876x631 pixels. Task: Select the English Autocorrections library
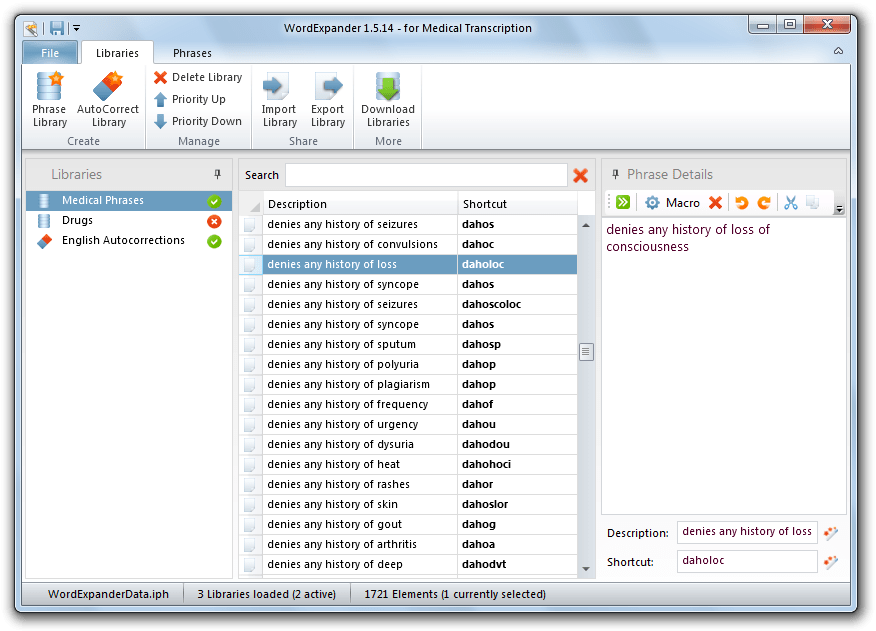pyautogui.click(x=129, y=240)
